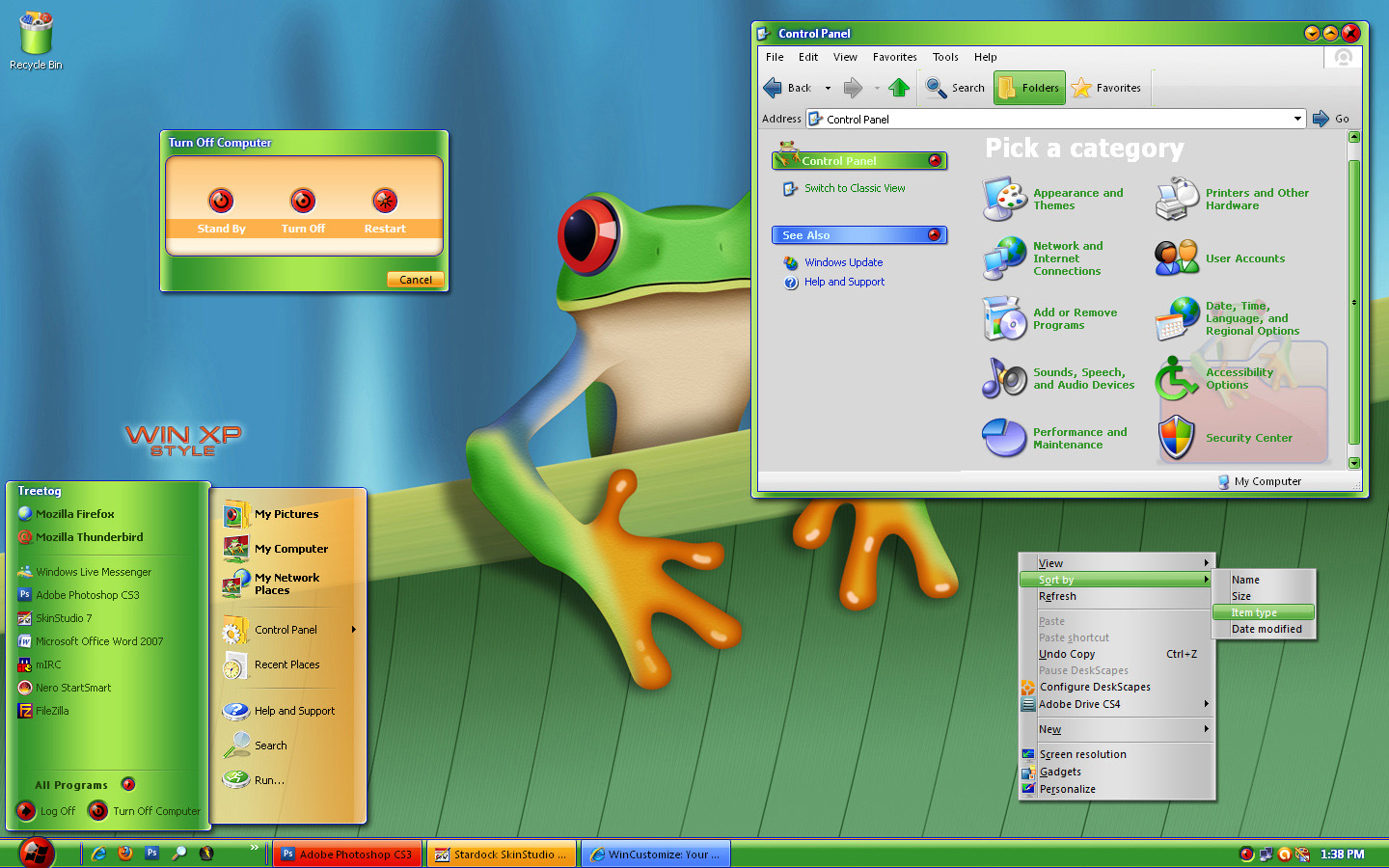Launch Mozilla Thunderbird from Start menu

tap(80, 537)
